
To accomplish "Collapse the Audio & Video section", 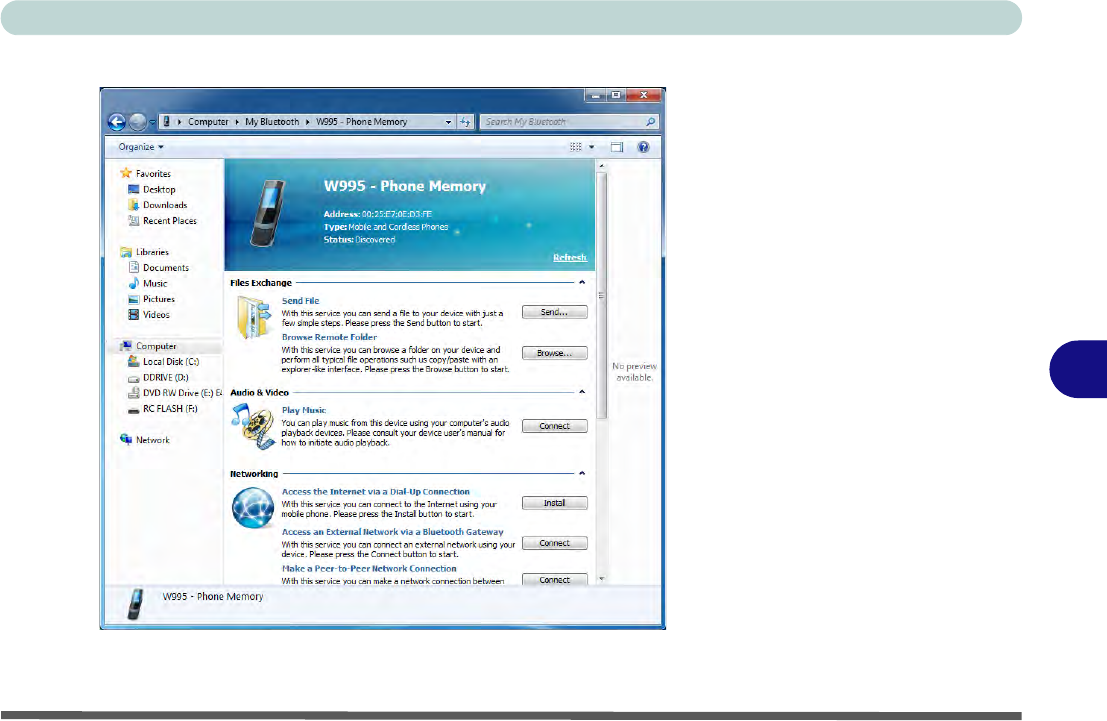I will (582, 392).
